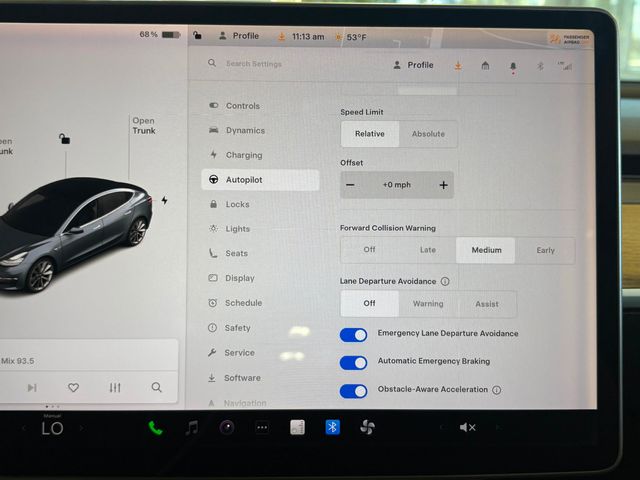Screen dimensions: 640x480
Task: Open the all apps ellipsis launcher
Action: coord(262,427)
